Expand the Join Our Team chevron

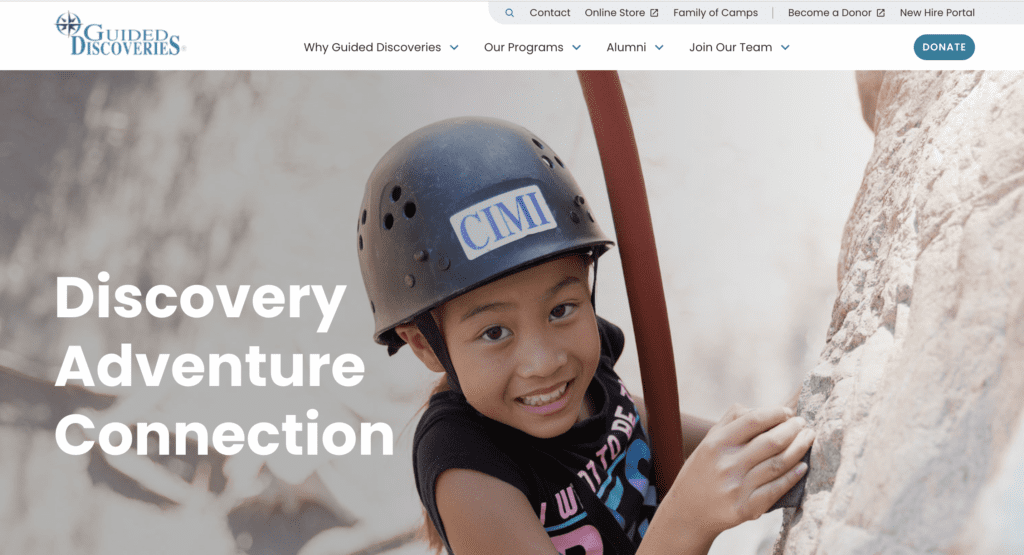785,48
